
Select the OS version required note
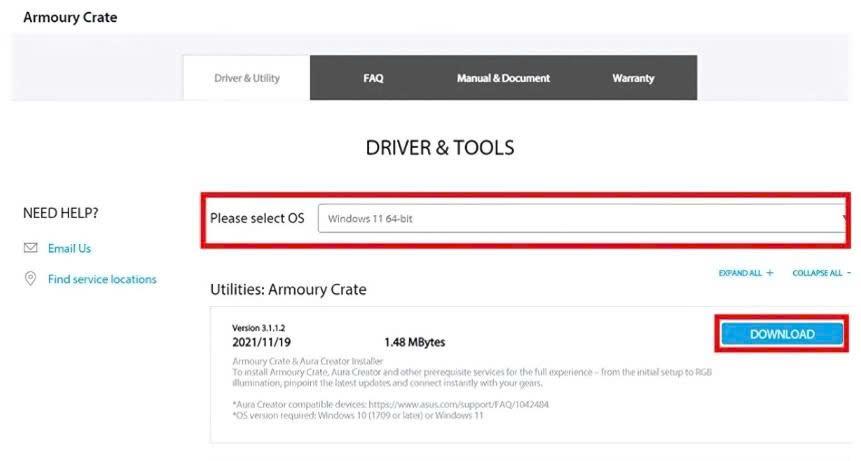358,415
